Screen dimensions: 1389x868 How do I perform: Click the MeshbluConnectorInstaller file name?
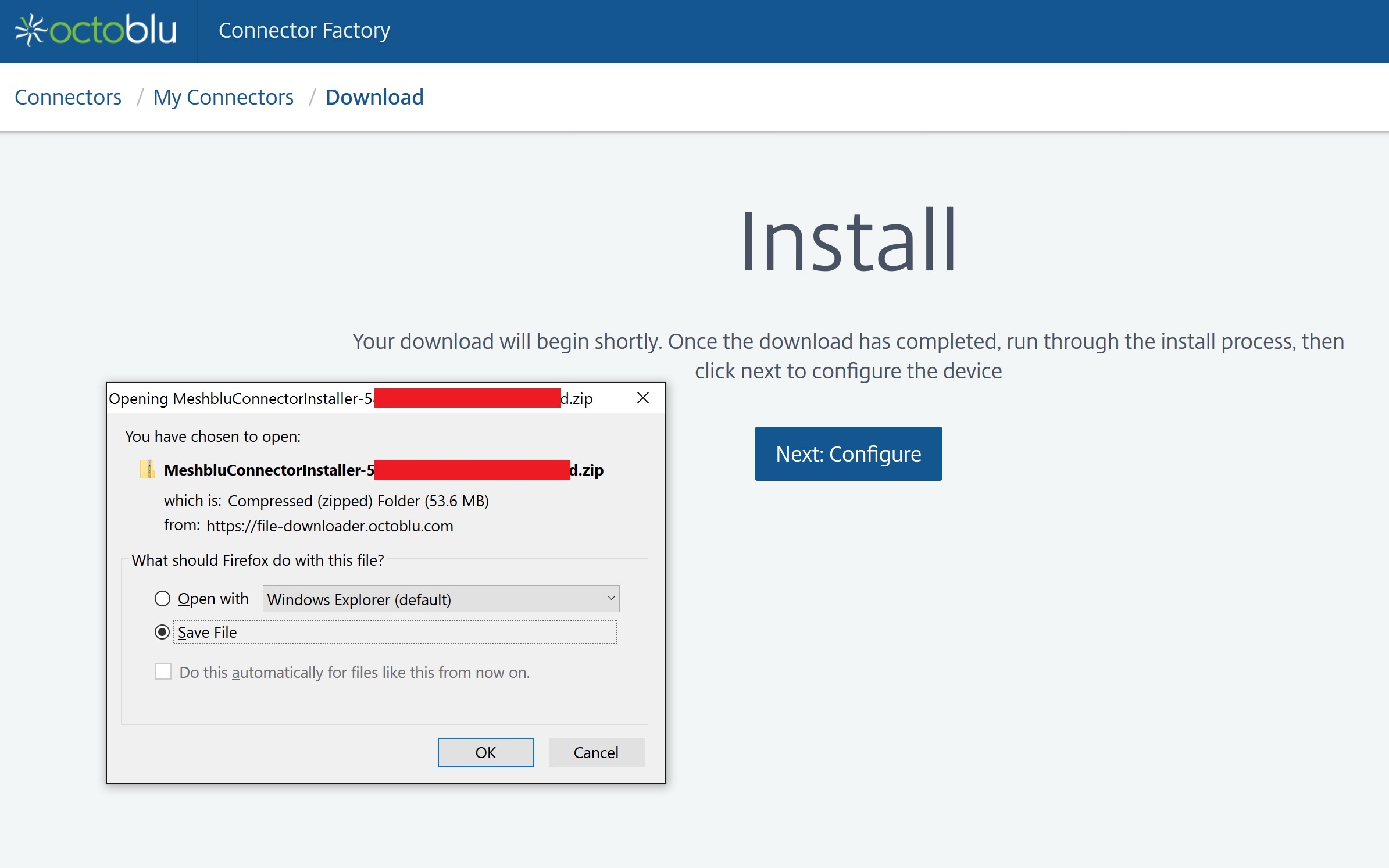(269, 470)
